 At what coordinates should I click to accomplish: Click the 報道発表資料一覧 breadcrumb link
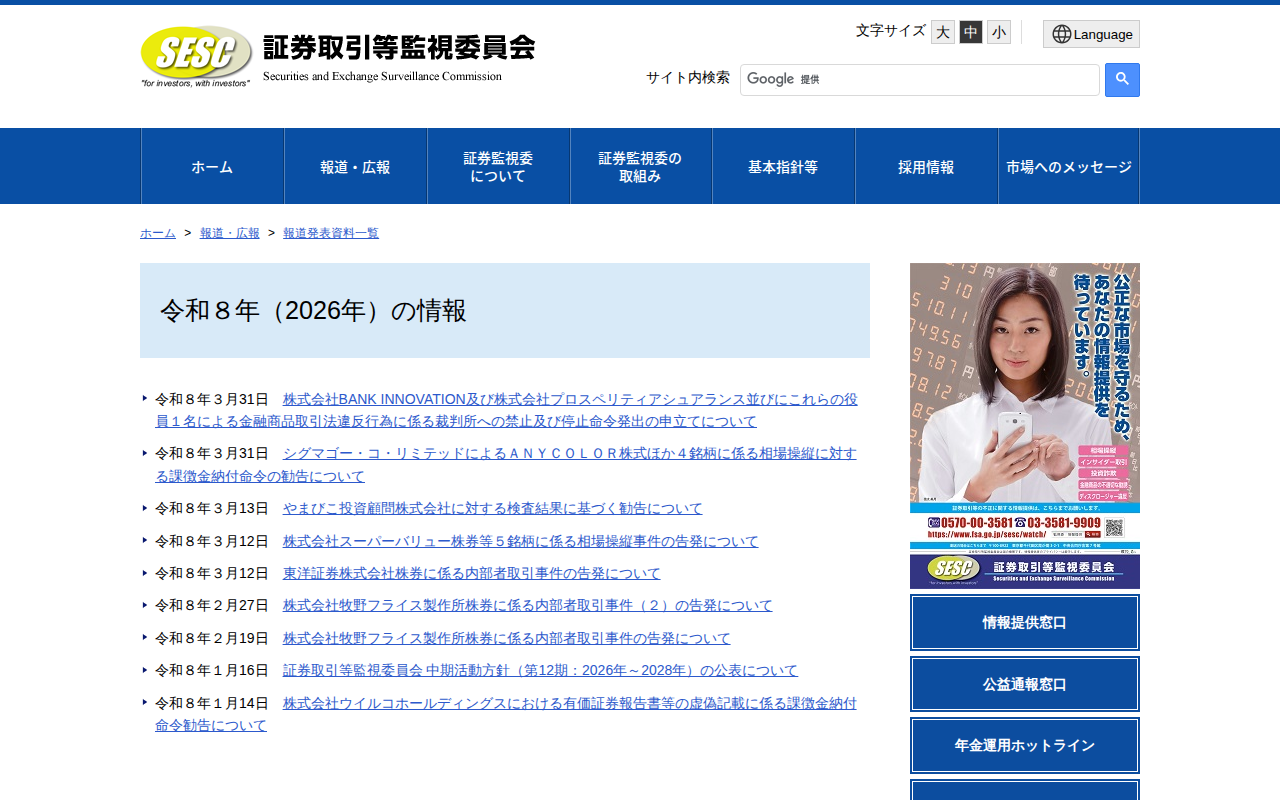pos(331,232)
